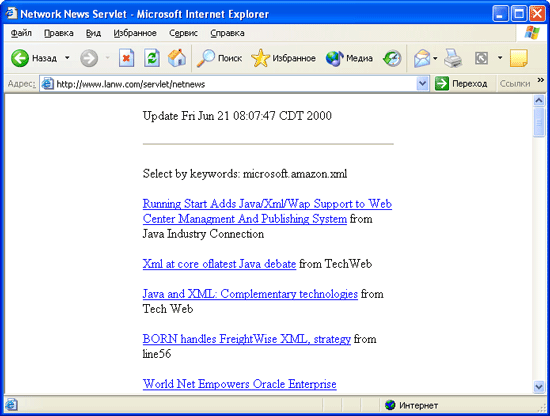Image resolution: width=550 pixels, height=416 pixels.
Task: Open the Search (Поиск) toolbar button
Action: (x=219, y=58)
